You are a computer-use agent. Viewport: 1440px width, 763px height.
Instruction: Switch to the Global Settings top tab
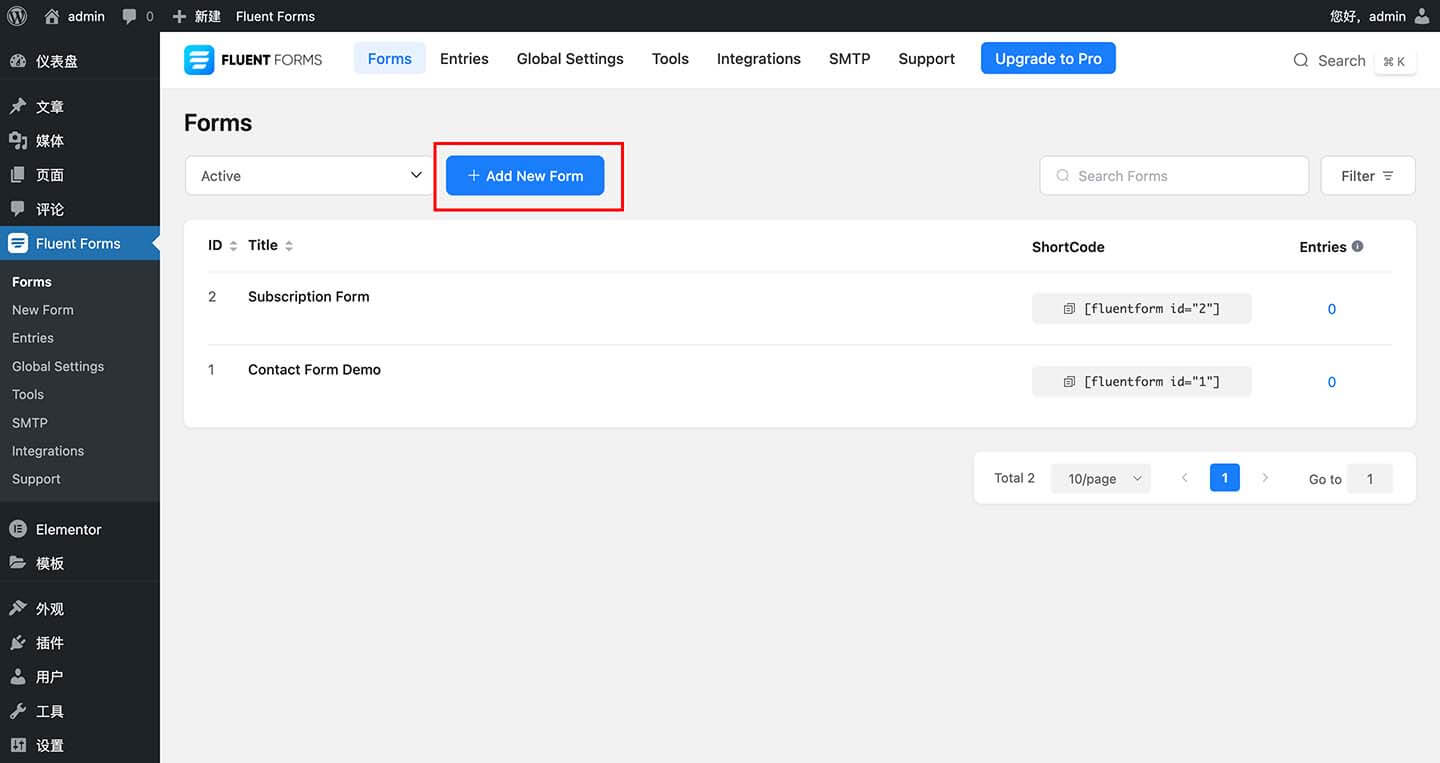[570, 59]
